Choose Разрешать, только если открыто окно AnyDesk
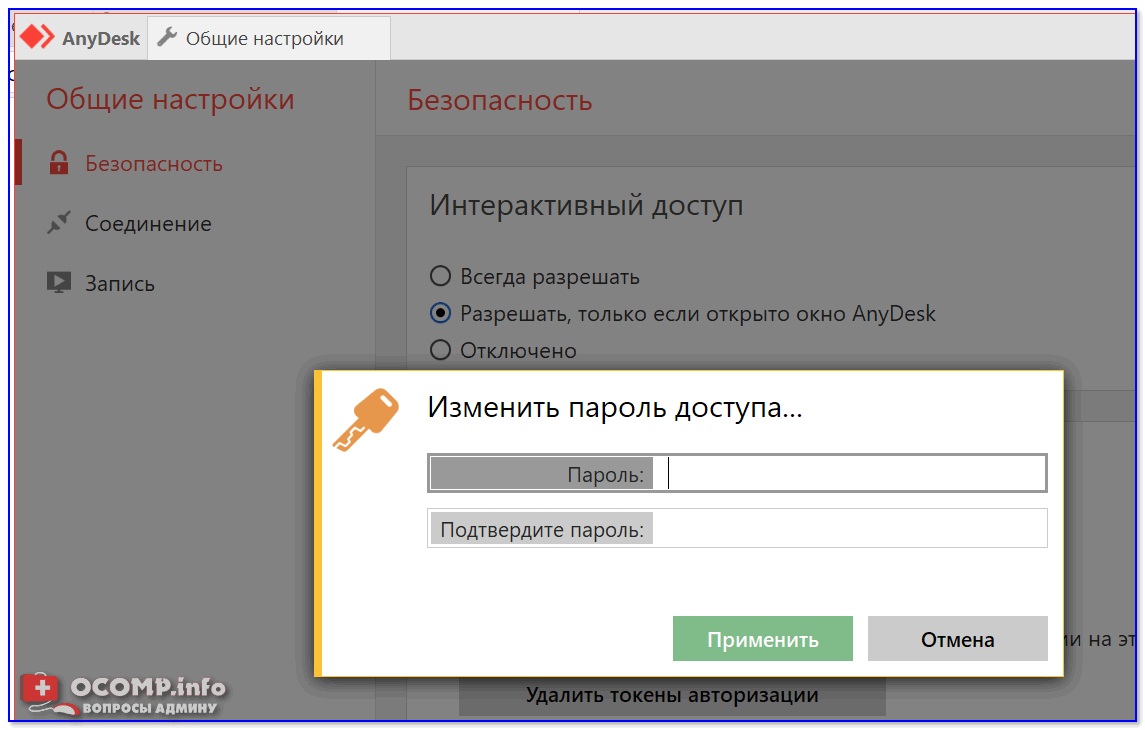This screenshot has height=730, width=1145. (440, 313)
